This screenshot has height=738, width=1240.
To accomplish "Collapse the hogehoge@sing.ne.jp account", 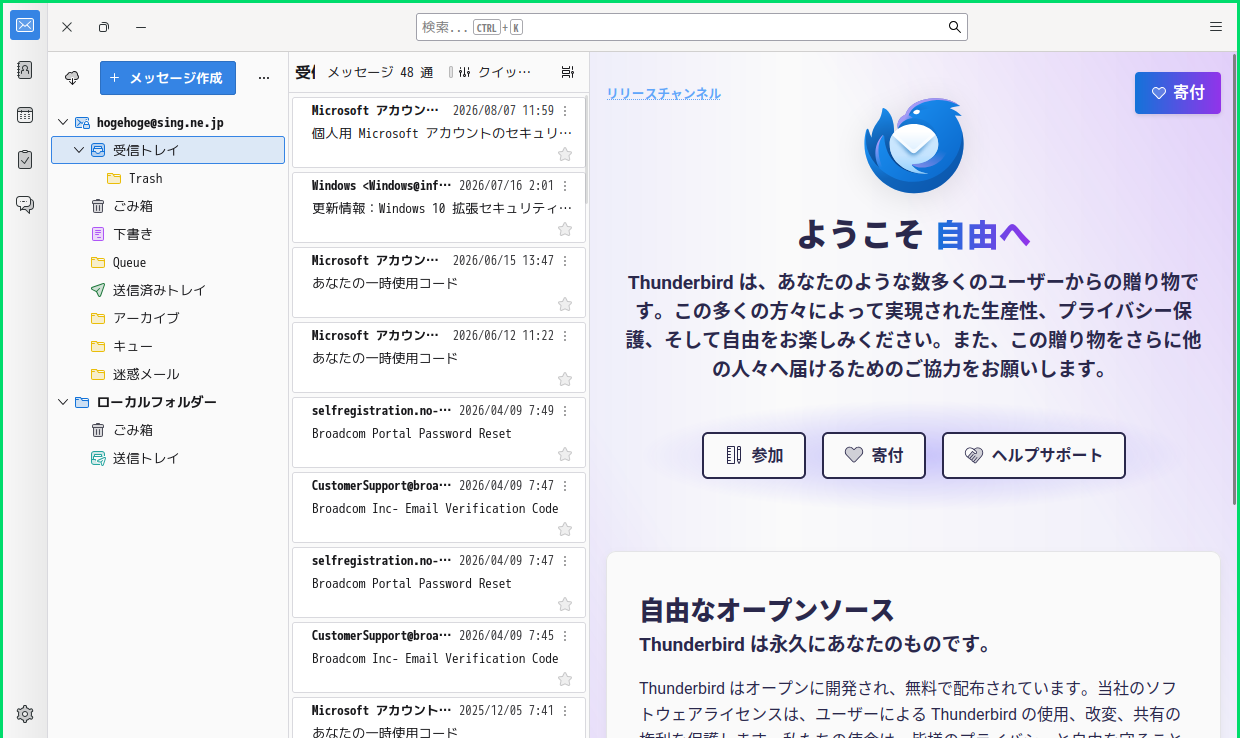I will pos(63,122).
